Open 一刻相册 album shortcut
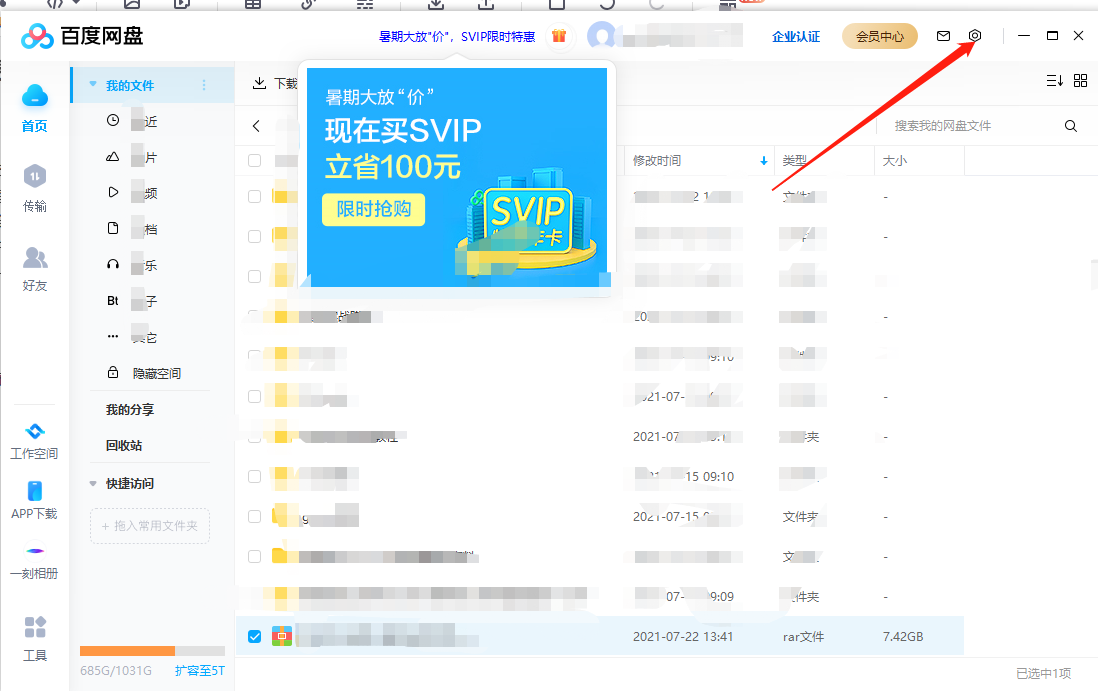Screen dimensions: 1098x691 pyautogui.click(x=34, y=561)
